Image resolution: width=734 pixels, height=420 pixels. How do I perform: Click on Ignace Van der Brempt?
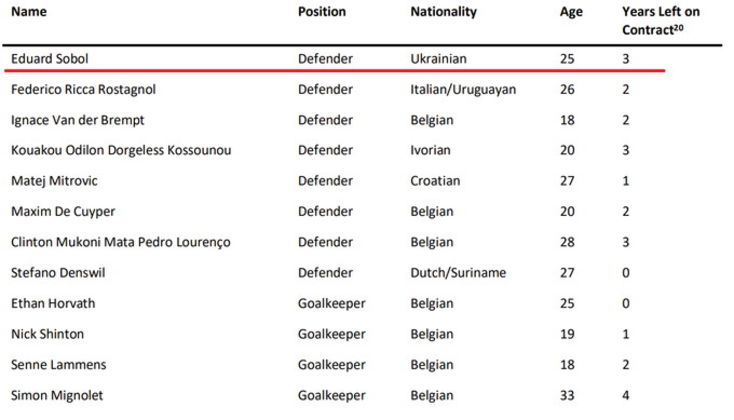click(x=78, y=120)
